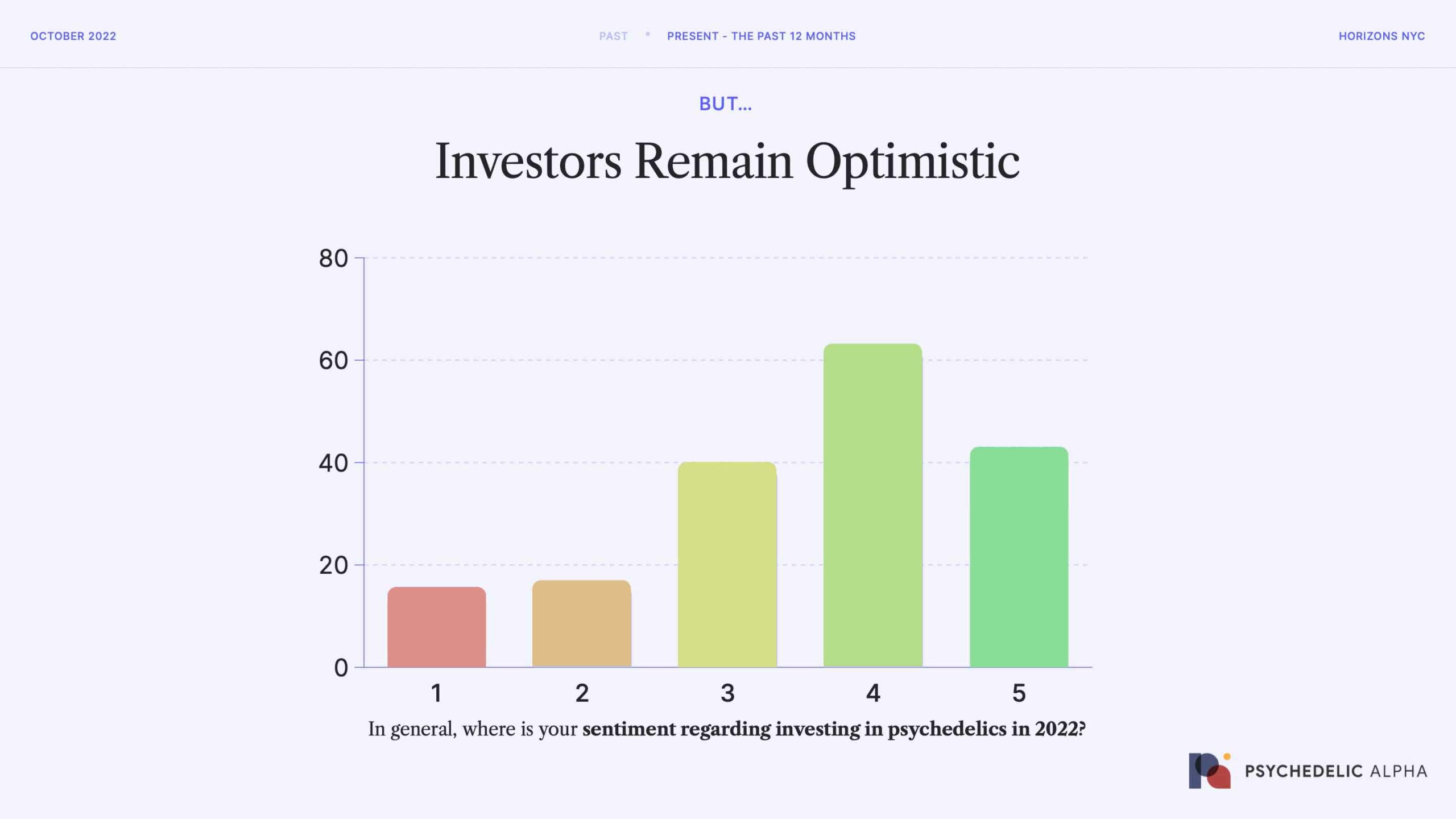Click the x-axis label 5
Image resolution: width=1456 pixels, height=819 pixels.
[x=1019, y=693]
